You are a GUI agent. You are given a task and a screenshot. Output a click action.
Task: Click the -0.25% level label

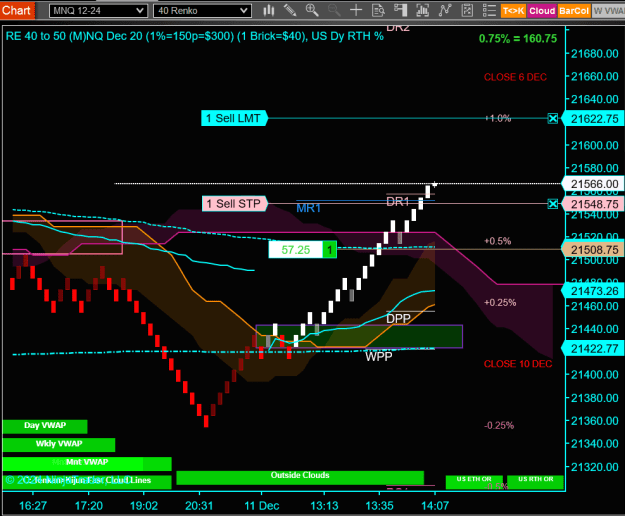tap(499, 426)
